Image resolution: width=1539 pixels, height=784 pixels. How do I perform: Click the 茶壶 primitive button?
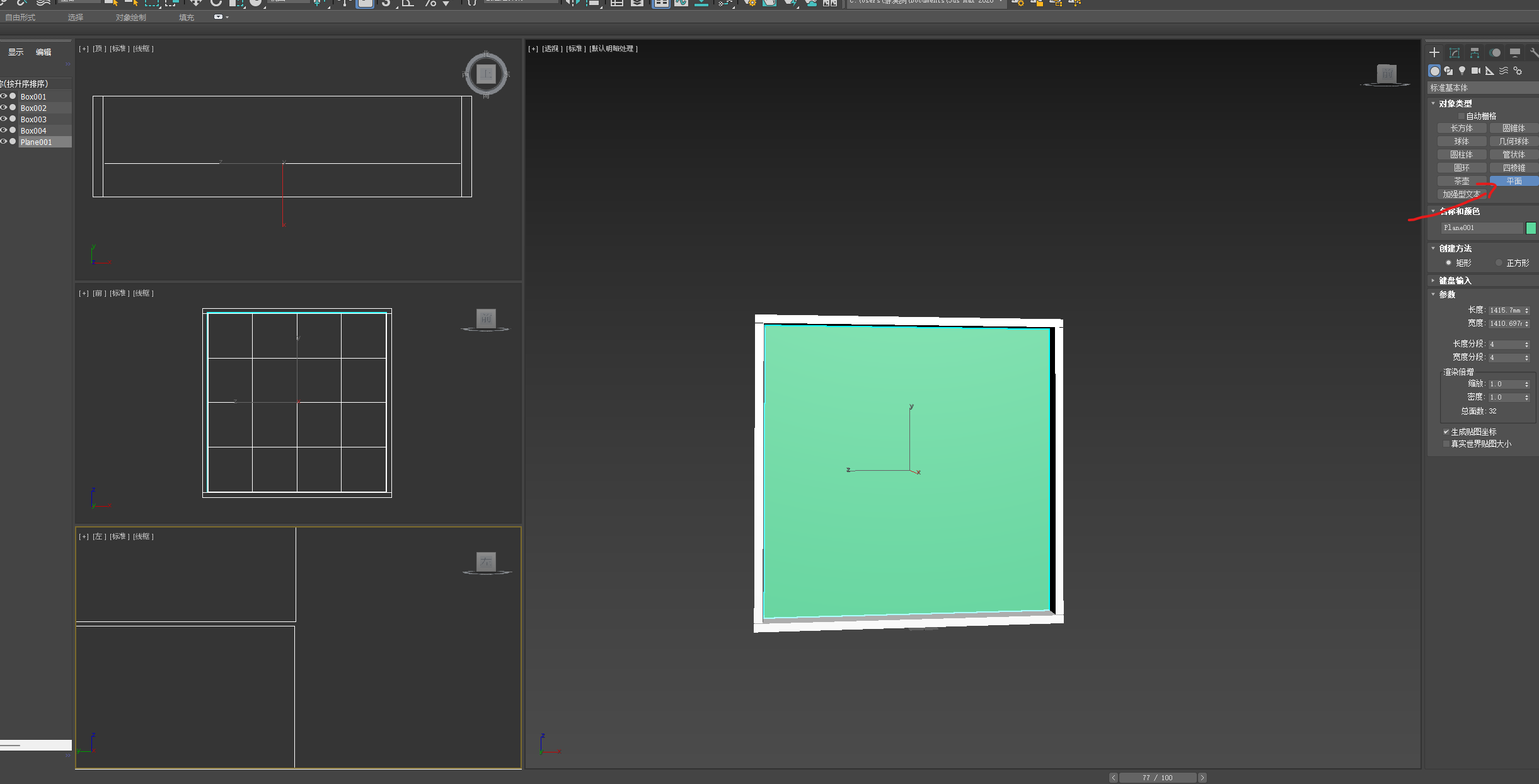pyautogui.click(x=1461, y=181)
